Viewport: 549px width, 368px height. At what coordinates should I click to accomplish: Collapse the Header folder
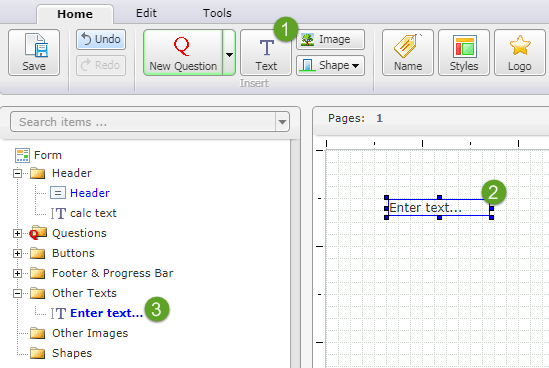click(17, 173)
